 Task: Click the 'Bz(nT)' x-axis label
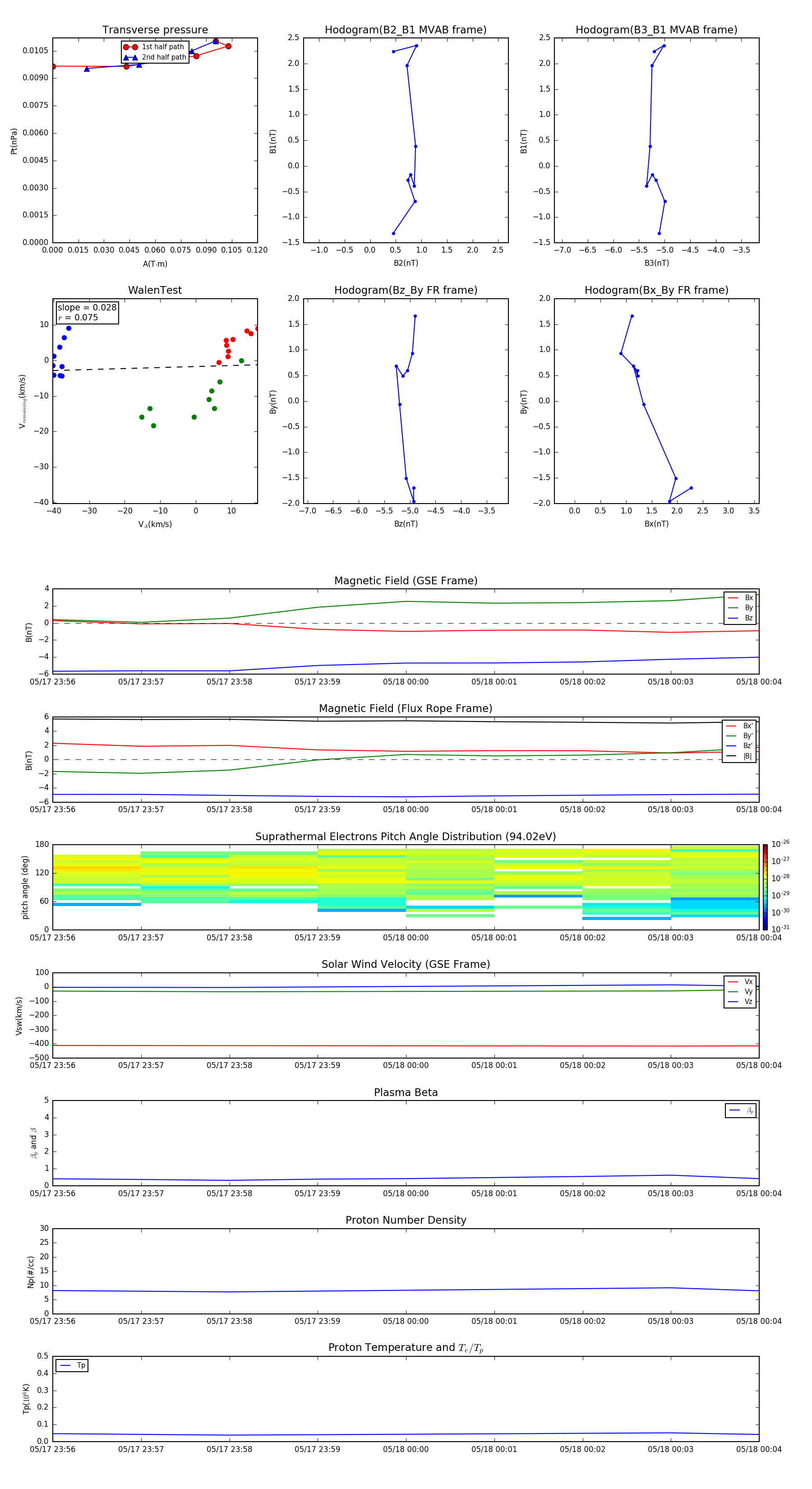406,524
